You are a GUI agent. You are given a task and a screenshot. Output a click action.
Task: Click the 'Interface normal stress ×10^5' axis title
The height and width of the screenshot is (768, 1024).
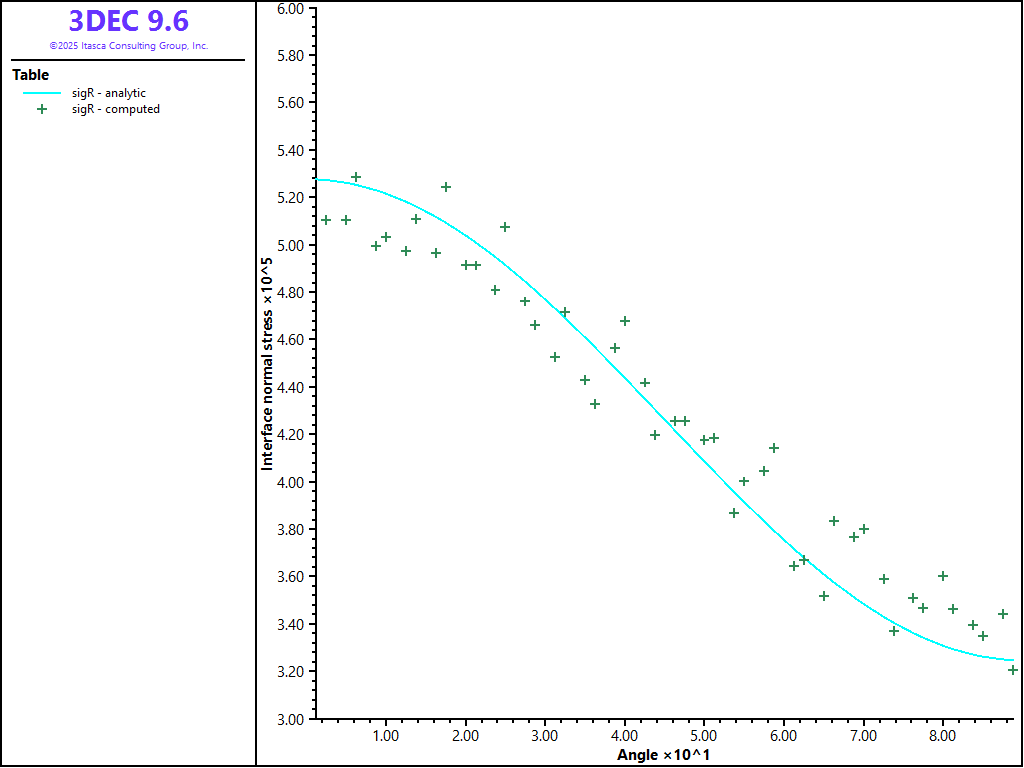pos(267,363)
